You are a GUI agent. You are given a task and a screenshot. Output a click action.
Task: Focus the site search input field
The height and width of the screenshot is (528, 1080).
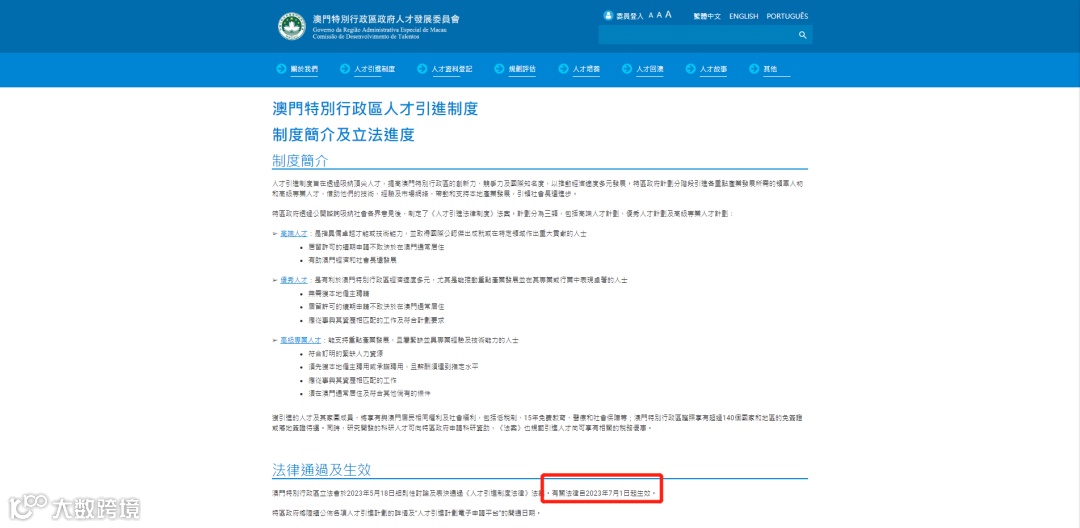click(697, 35)
